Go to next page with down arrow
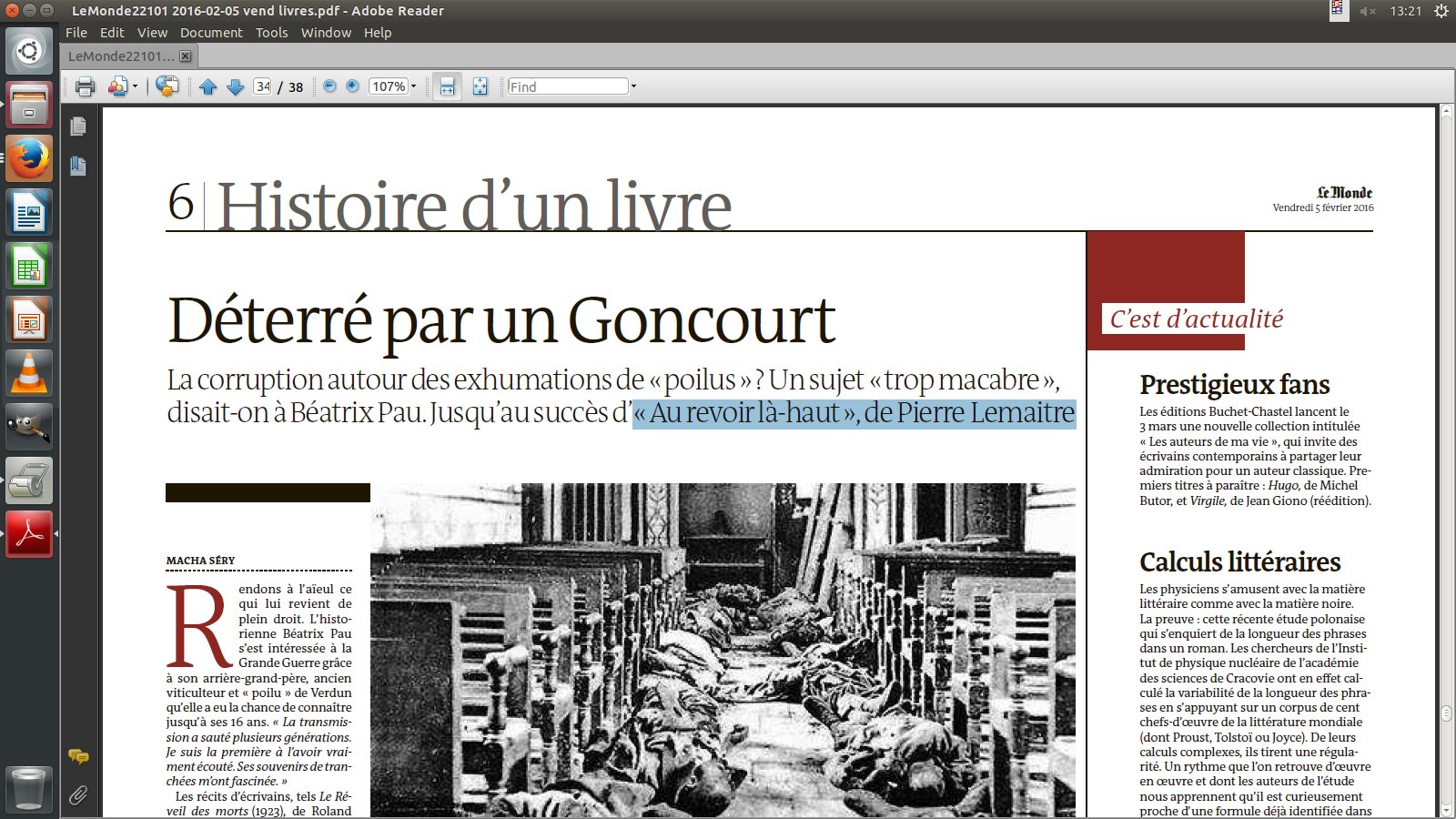Viewport: 1456px width, 819px height. (235, 86)
